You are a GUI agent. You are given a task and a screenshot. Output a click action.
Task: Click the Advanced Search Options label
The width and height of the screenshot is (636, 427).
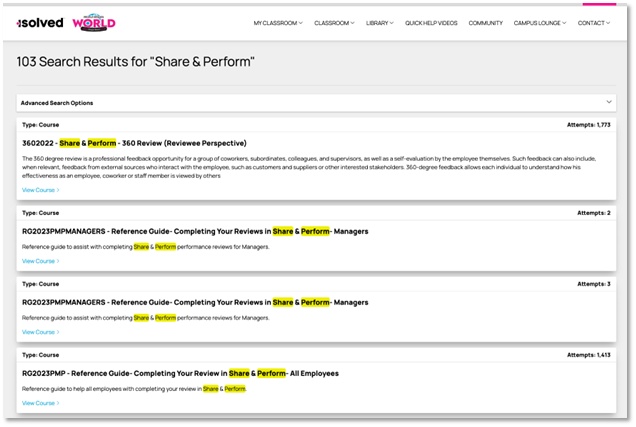click(57, 103)
